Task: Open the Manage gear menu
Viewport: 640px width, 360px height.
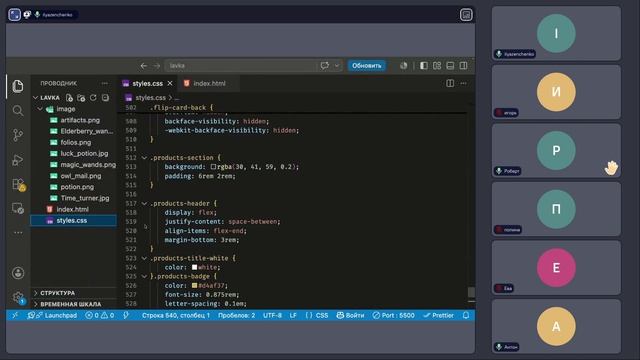Action: pos(18,298)
